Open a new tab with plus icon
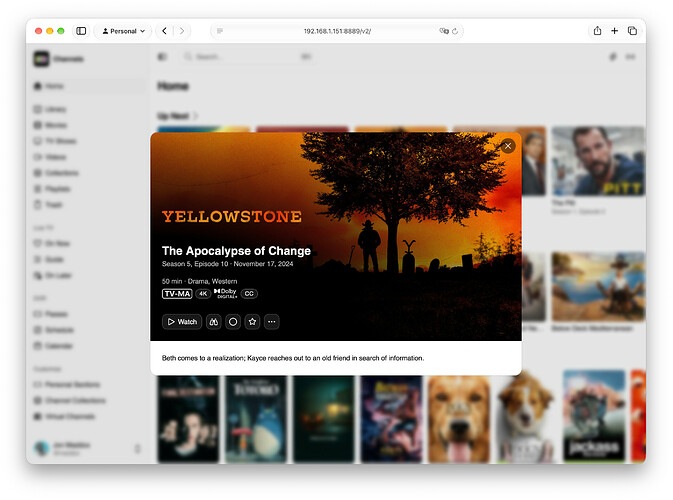The image size is (673, 500). click(x=615, y=31)
